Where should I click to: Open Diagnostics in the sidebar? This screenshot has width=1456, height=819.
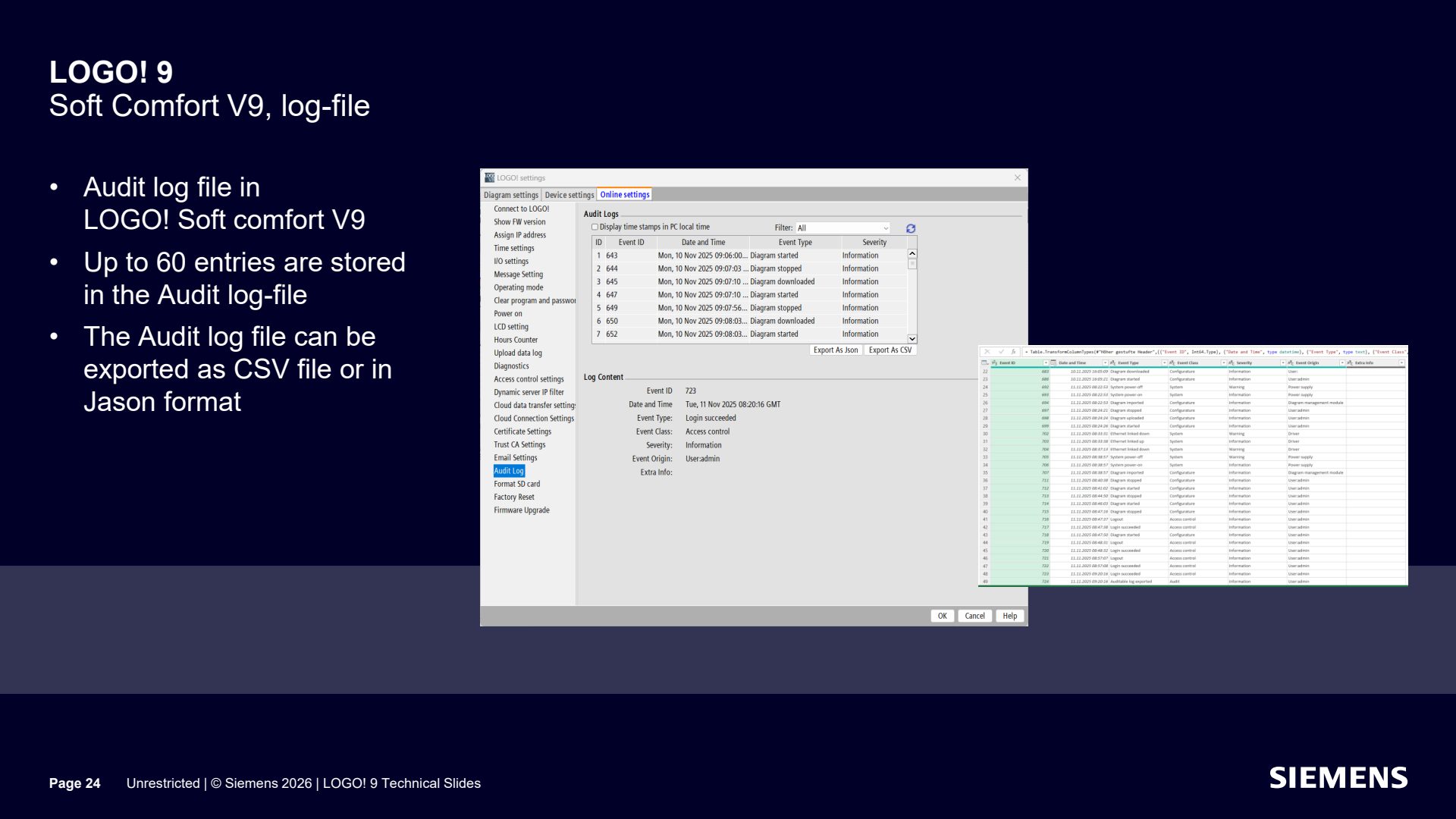coord(512,366)
